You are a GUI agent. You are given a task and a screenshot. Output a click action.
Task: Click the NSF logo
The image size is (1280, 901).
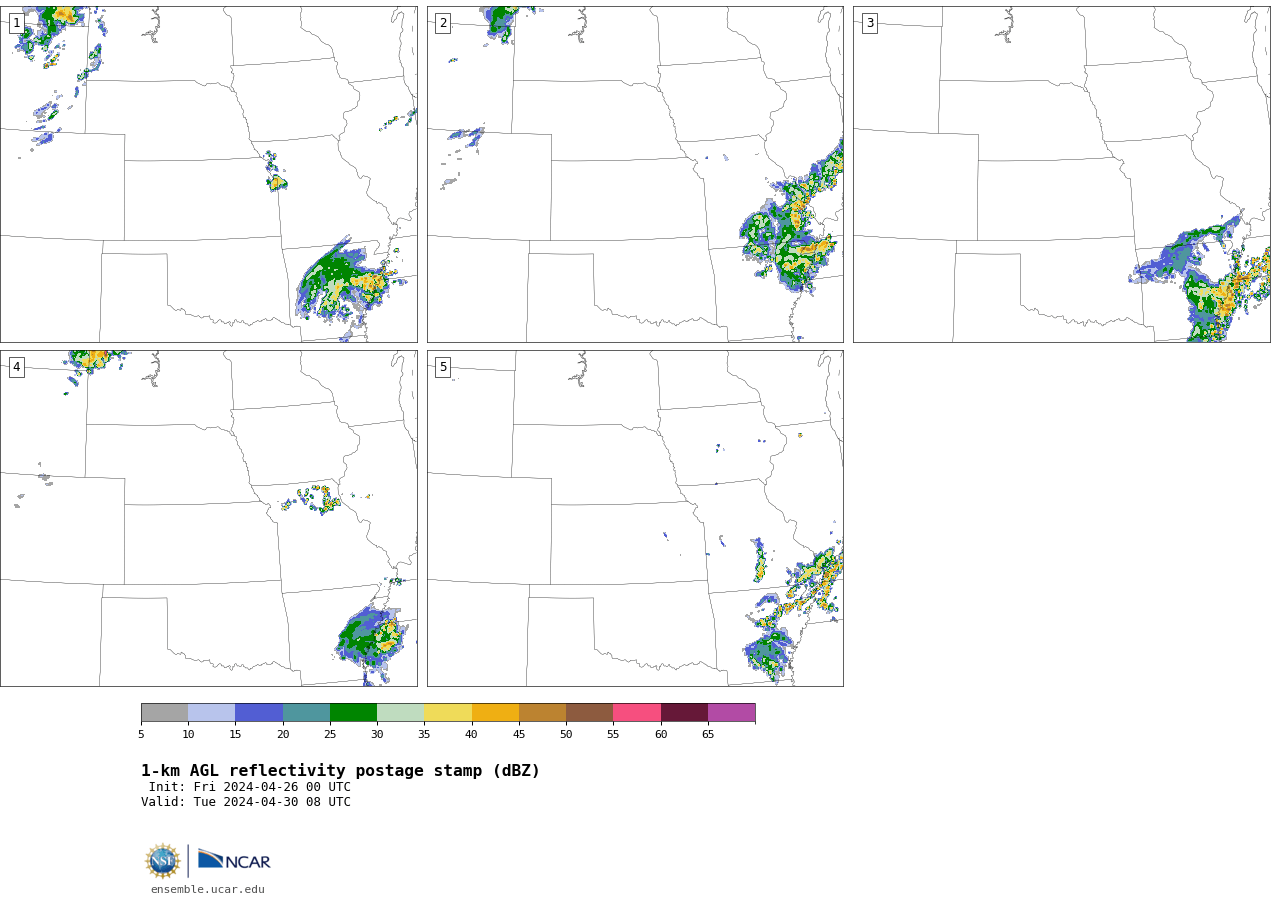coord(163,861)
